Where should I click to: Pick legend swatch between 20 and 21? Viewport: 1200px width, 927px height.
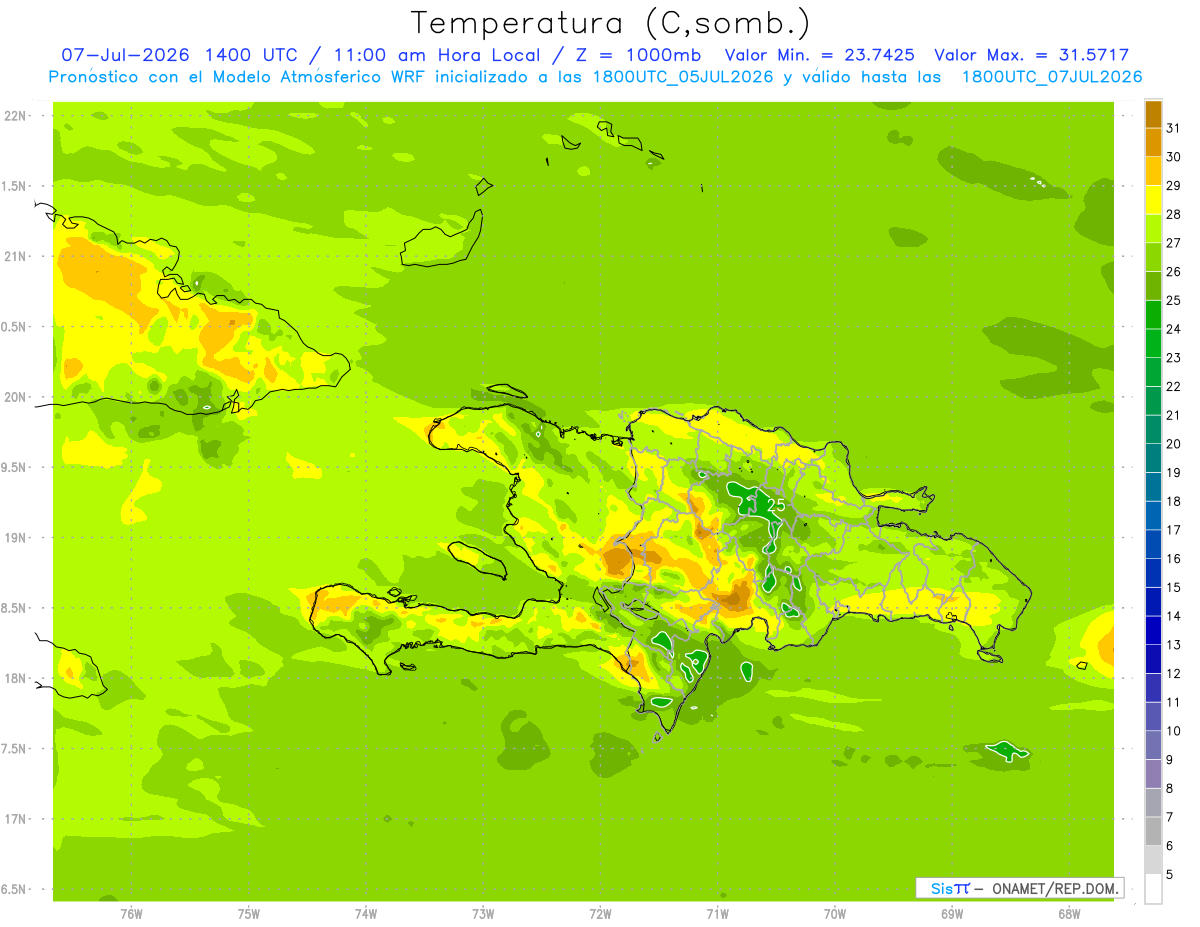1153,429
